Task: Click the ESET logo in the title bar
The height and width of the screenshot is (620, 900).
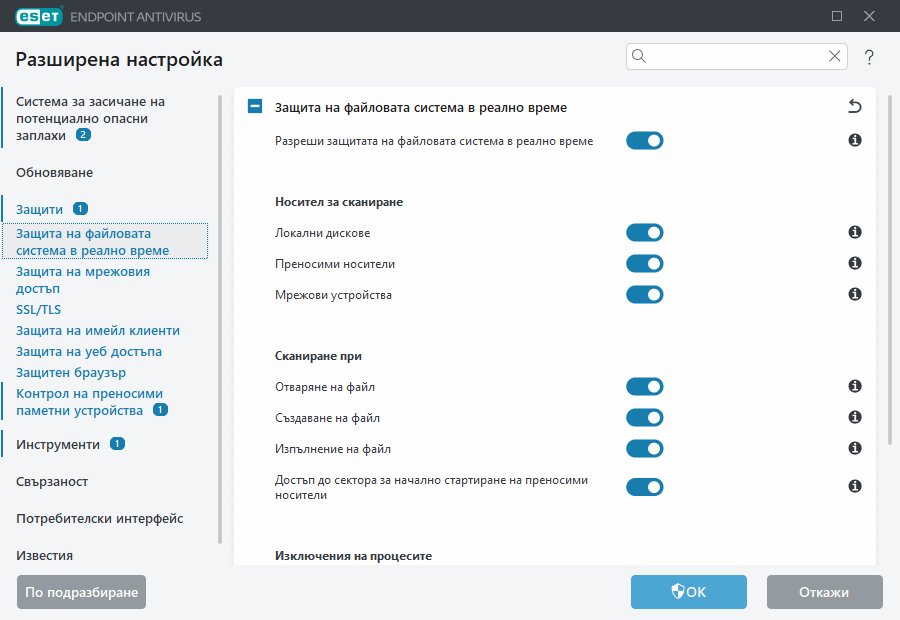Action: (36, 16)
